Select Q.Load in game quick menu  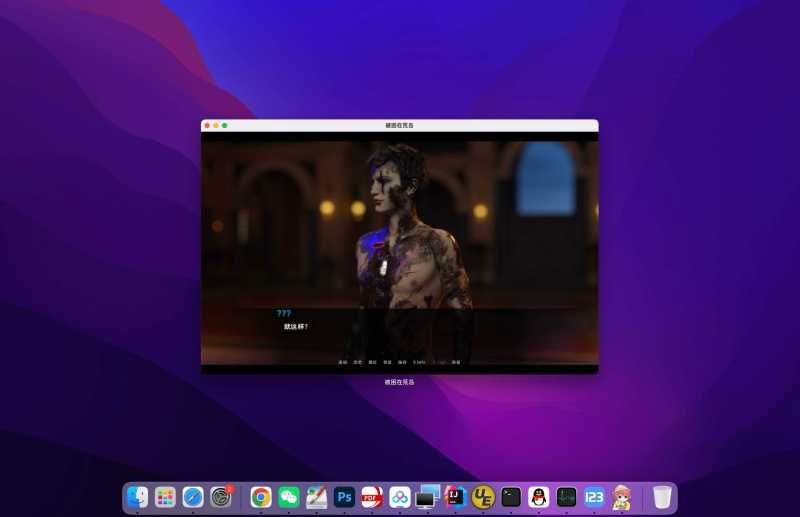pos(439,362)
